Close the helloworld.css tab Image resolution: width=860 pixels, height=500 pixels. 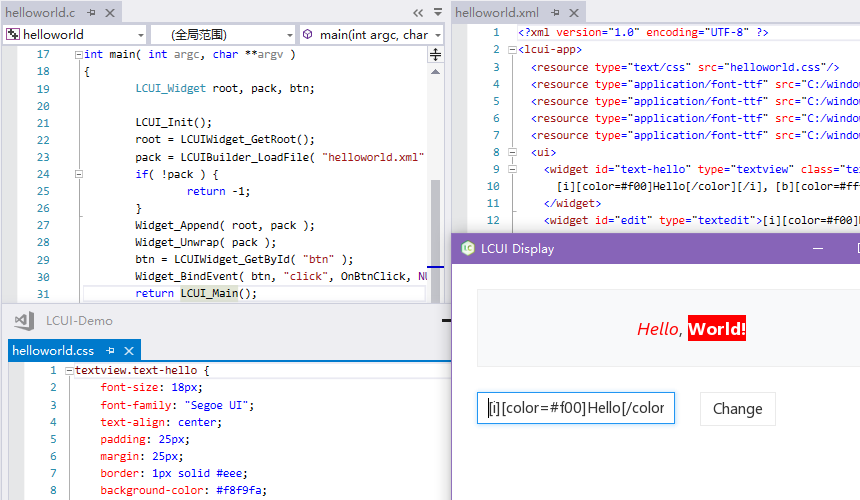tap(129, 351)
